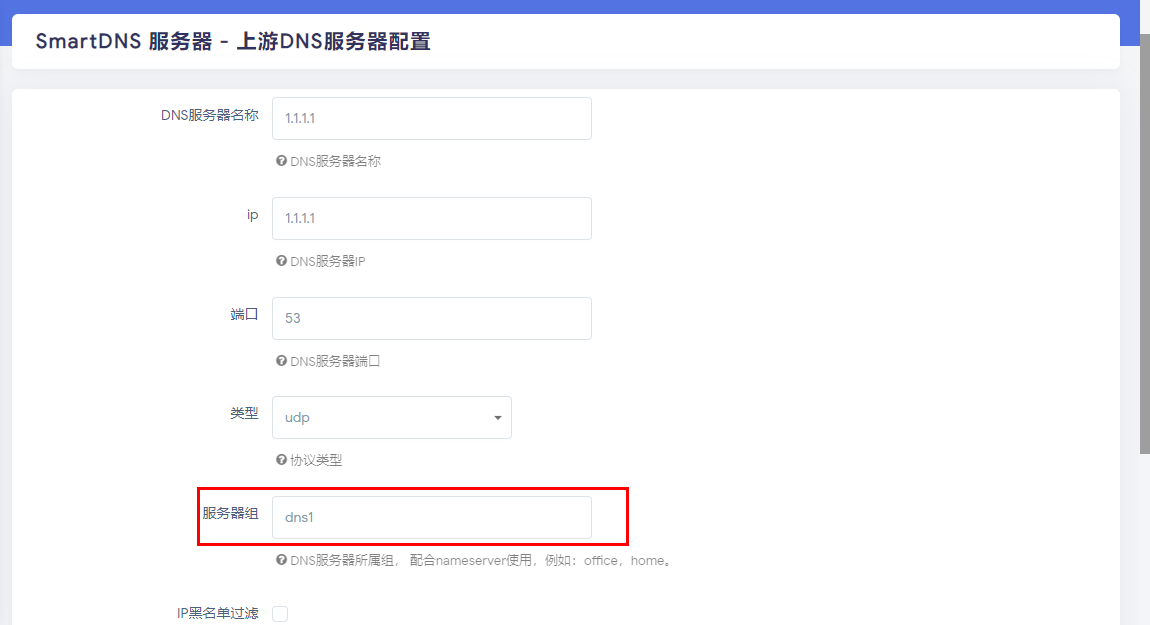This screenshot has width=1150, height=625.
Task: Click the ip address input field
Action: tap(431, 218)
